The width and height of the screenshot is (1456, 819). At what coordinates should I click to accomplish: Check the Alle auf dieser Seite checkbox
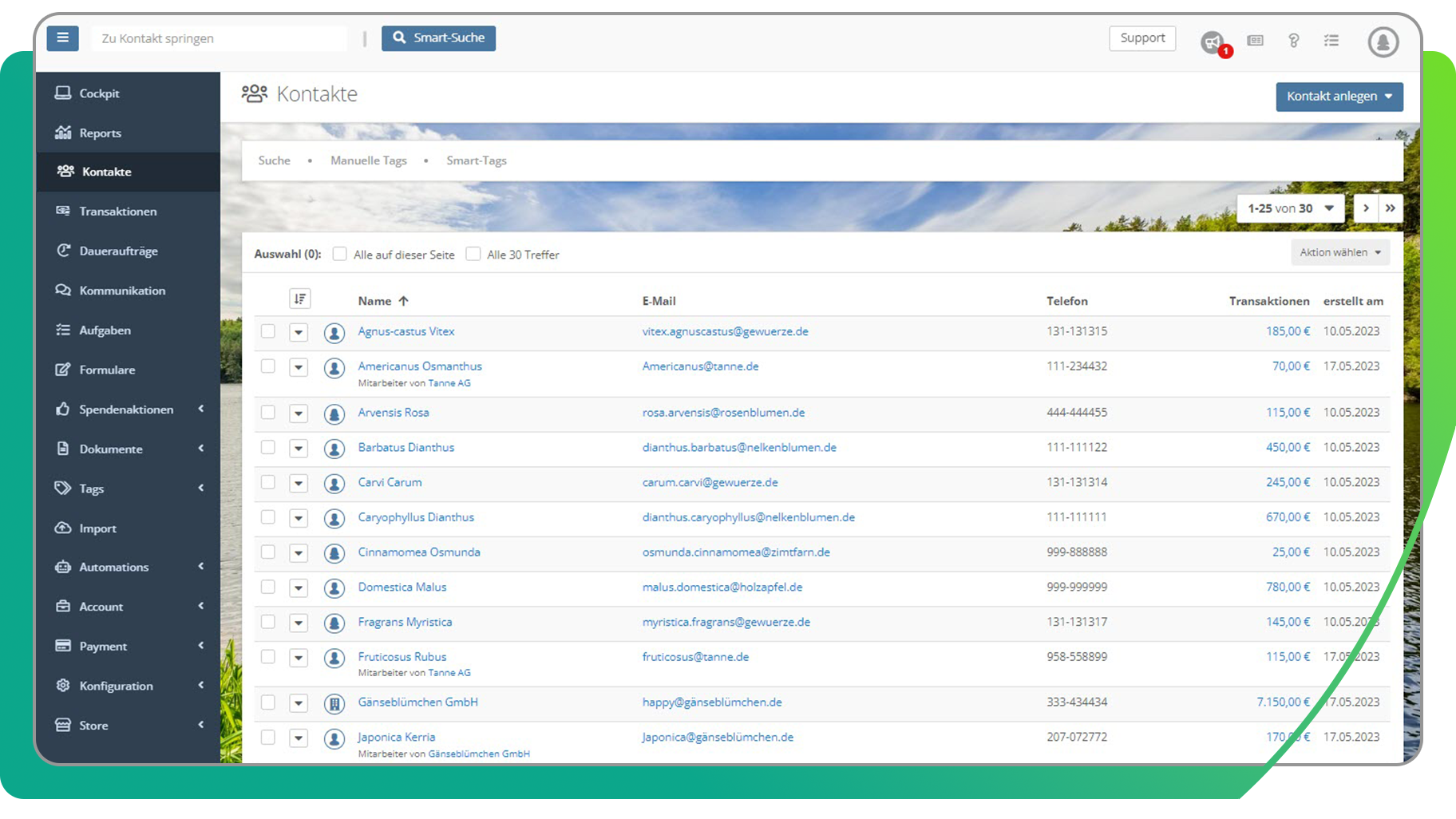[x=339, y=253]
